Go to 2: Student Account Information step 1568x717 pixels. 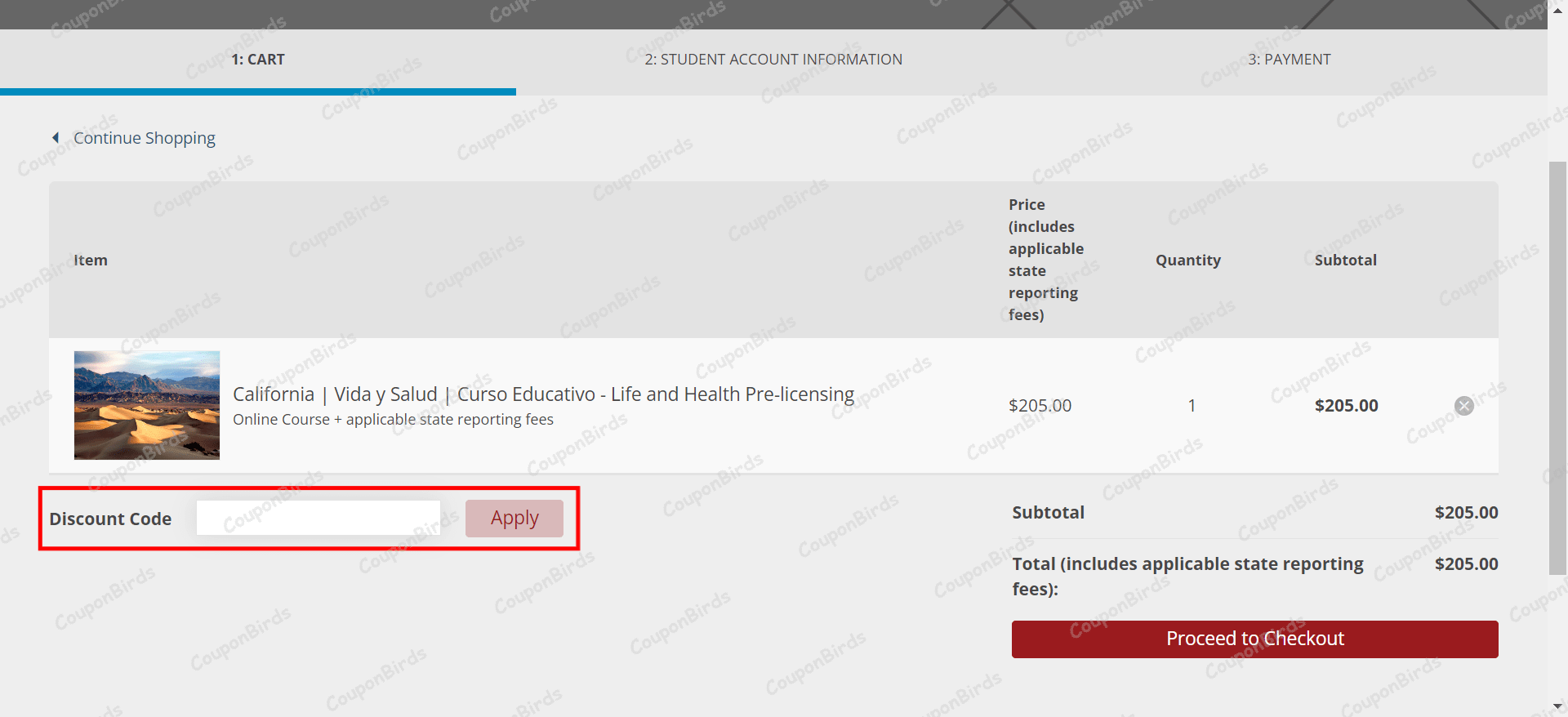773,60
